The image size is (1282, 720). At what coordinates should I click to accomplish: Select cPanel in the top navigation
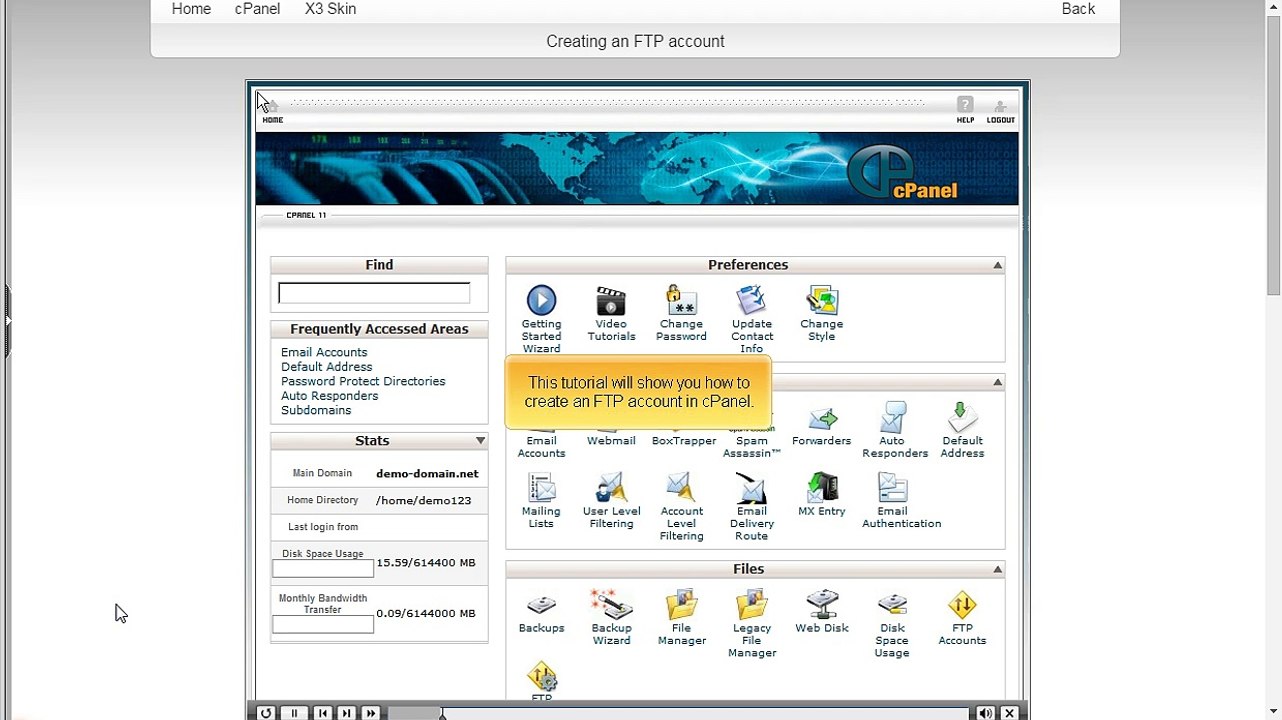pyautogui.click(x=257, y=9)
